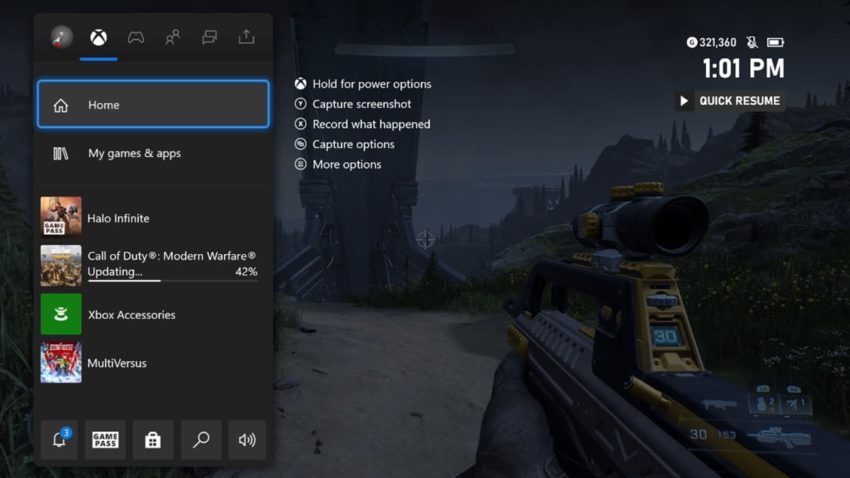
Task: Click the Gamerscore G icon
Action: tap(692, 42)
